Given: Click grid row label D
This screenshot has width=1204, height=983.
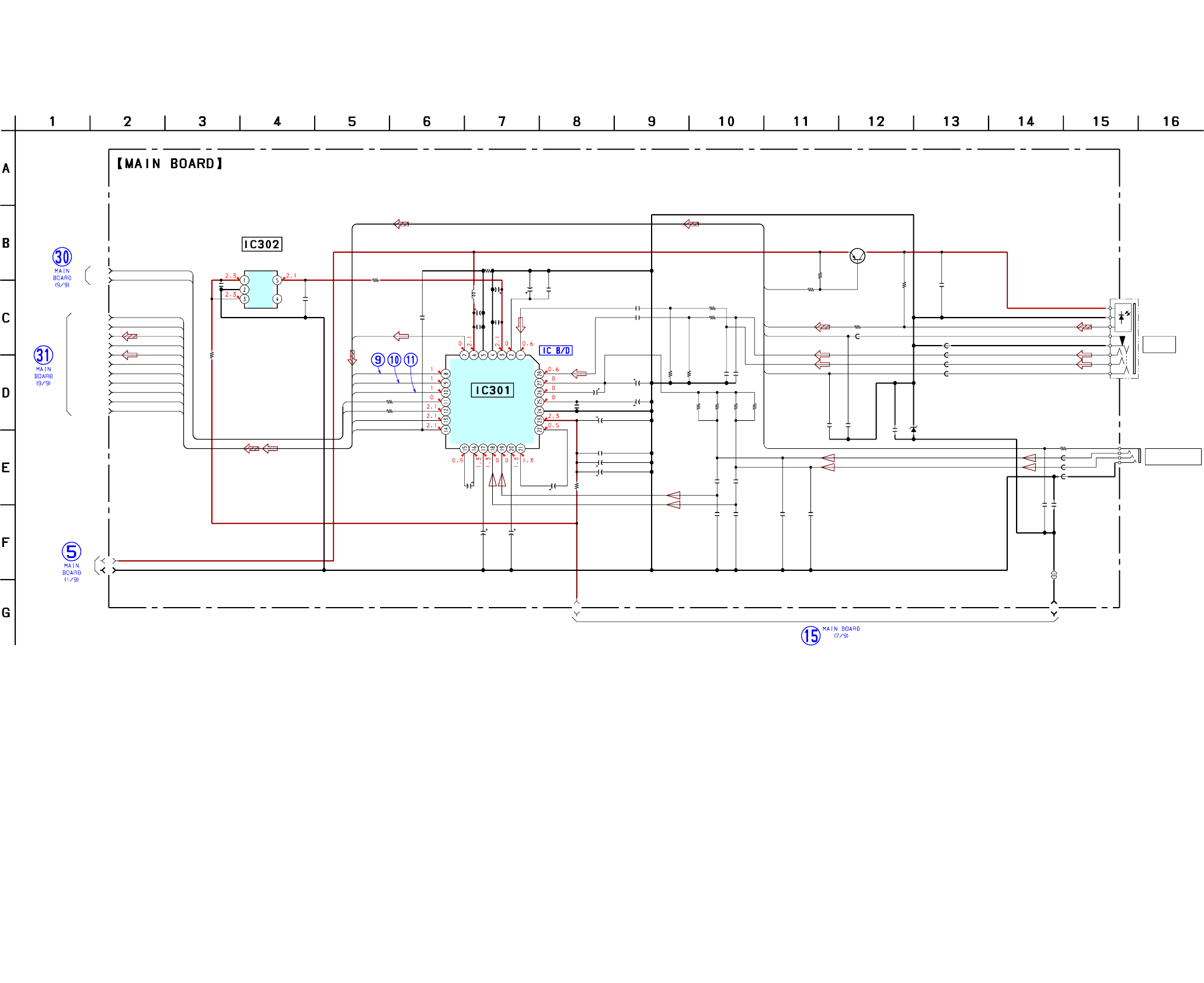Looking at the screenshot, I should pyautogui.click(x=6, y=393).
